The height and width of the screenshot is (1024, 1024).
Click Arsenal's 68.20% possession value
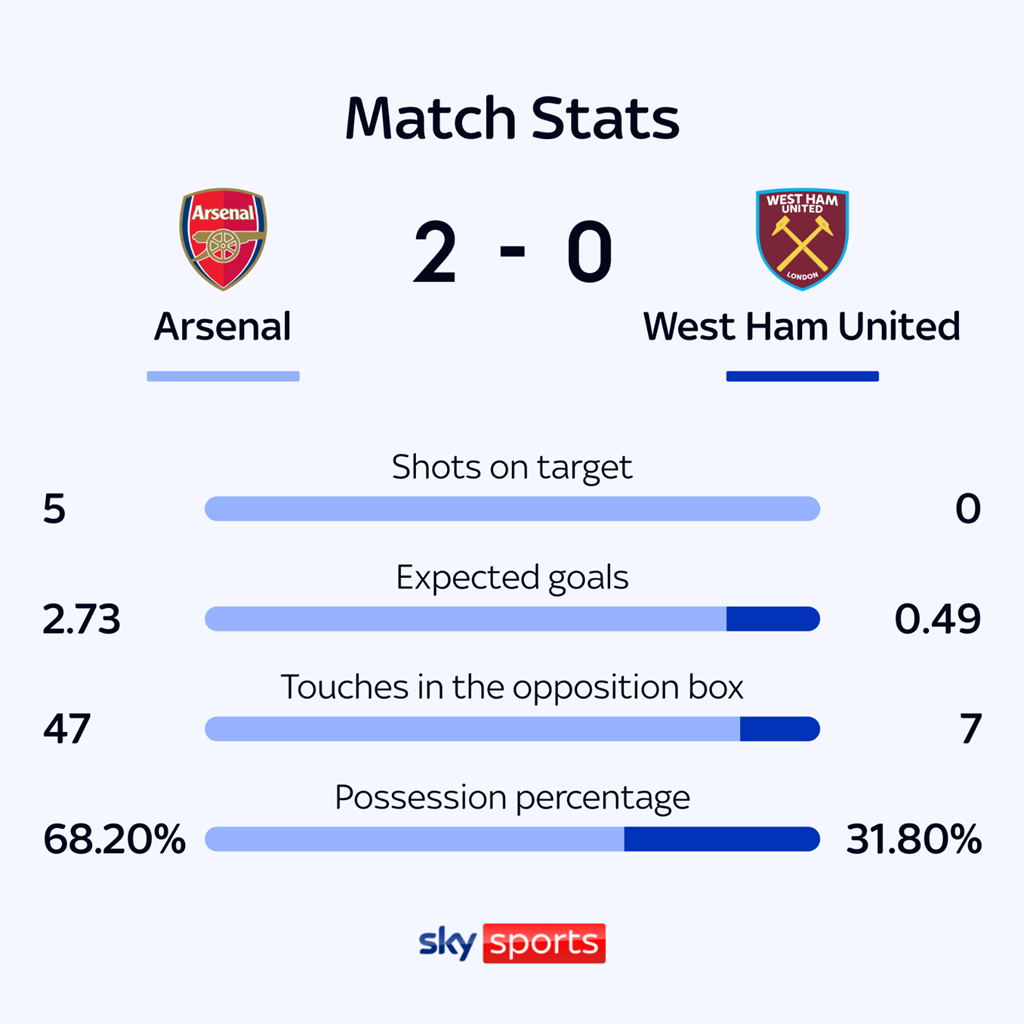pyautogui.click(x=114, y=839)
